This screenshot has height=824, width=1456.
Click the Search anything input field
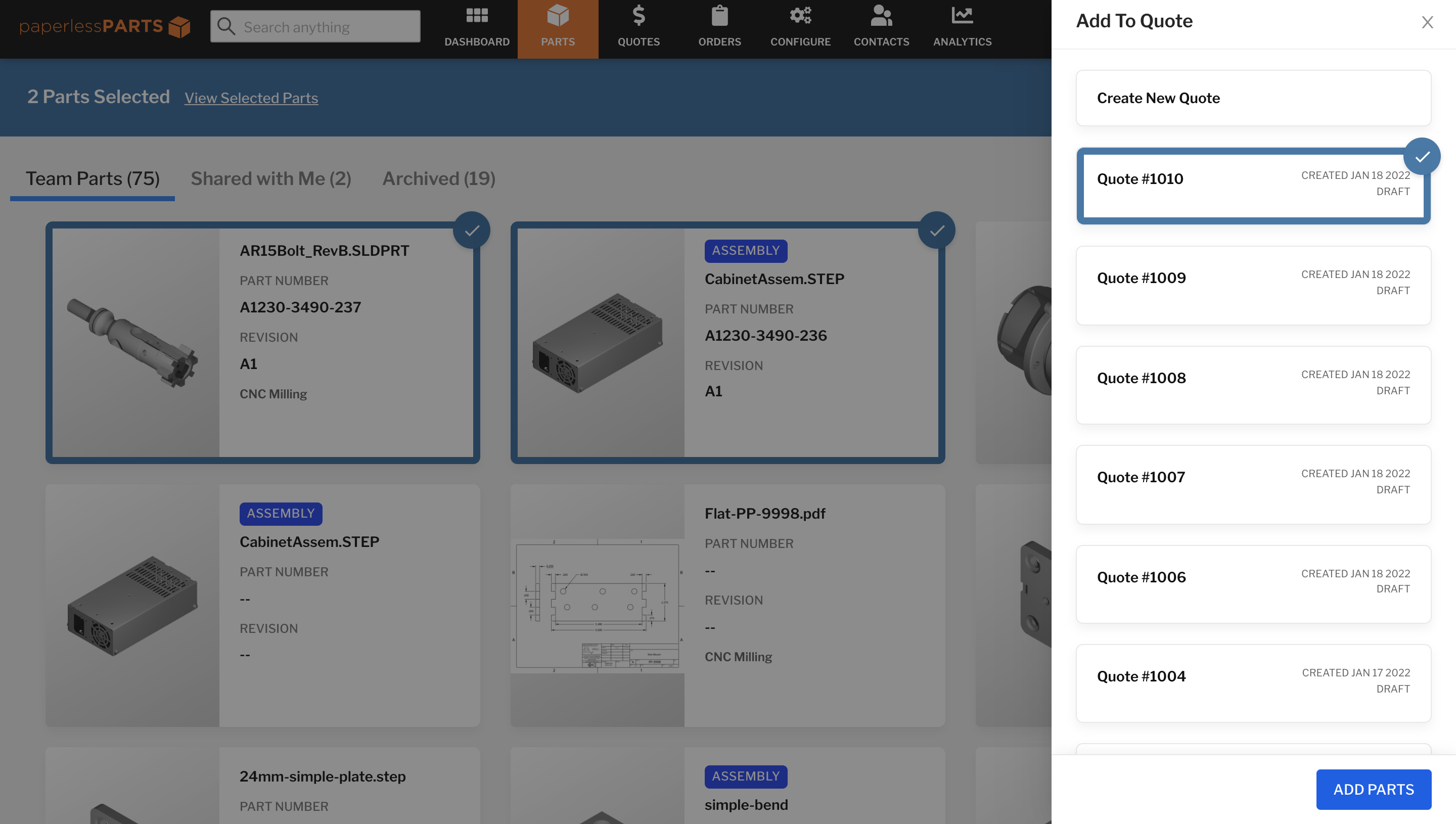(314, 26)
